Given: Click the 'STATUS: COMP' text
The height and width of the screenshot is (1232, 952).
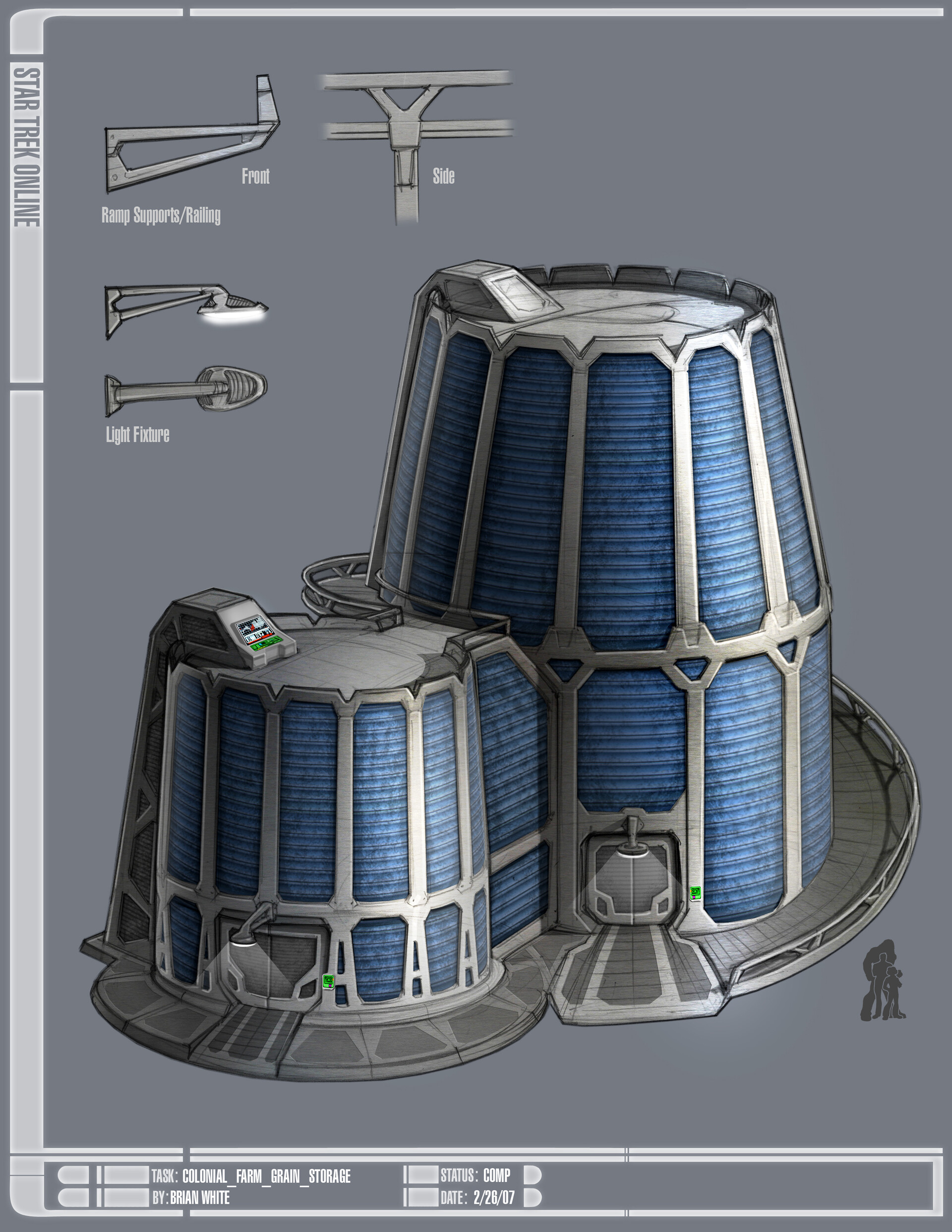Looking at the screenshot, I should click(475, 1175).
